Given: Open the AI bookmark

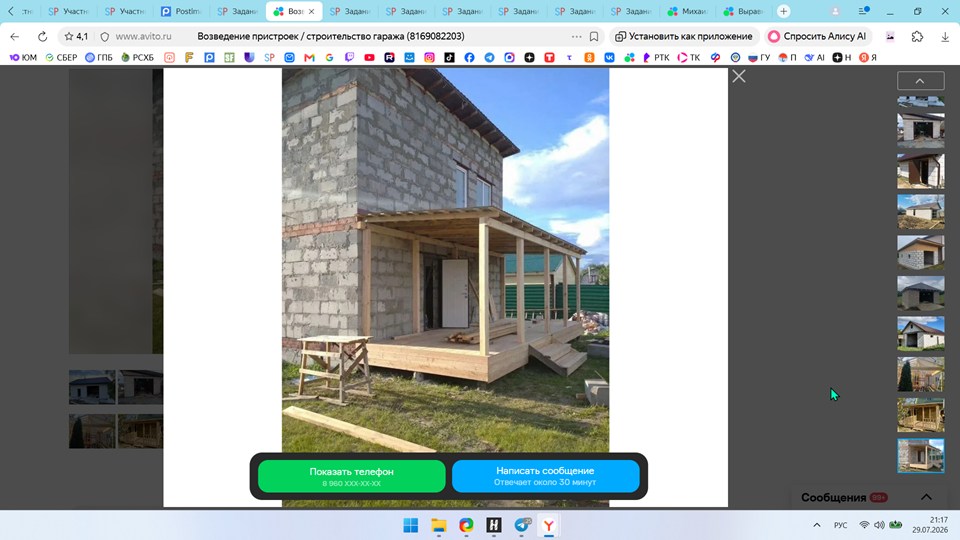Looking at the screenshot, I should (x=814, y=57).
